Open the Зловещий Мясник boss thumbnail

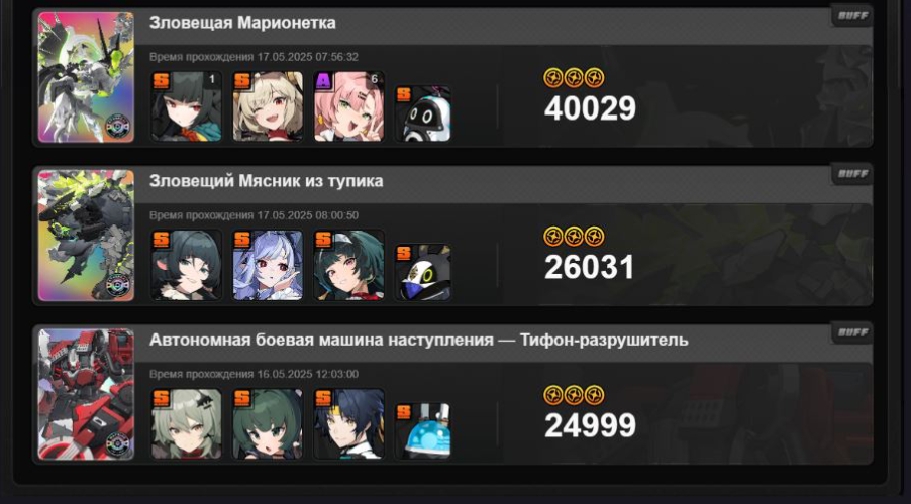[86, 235]
